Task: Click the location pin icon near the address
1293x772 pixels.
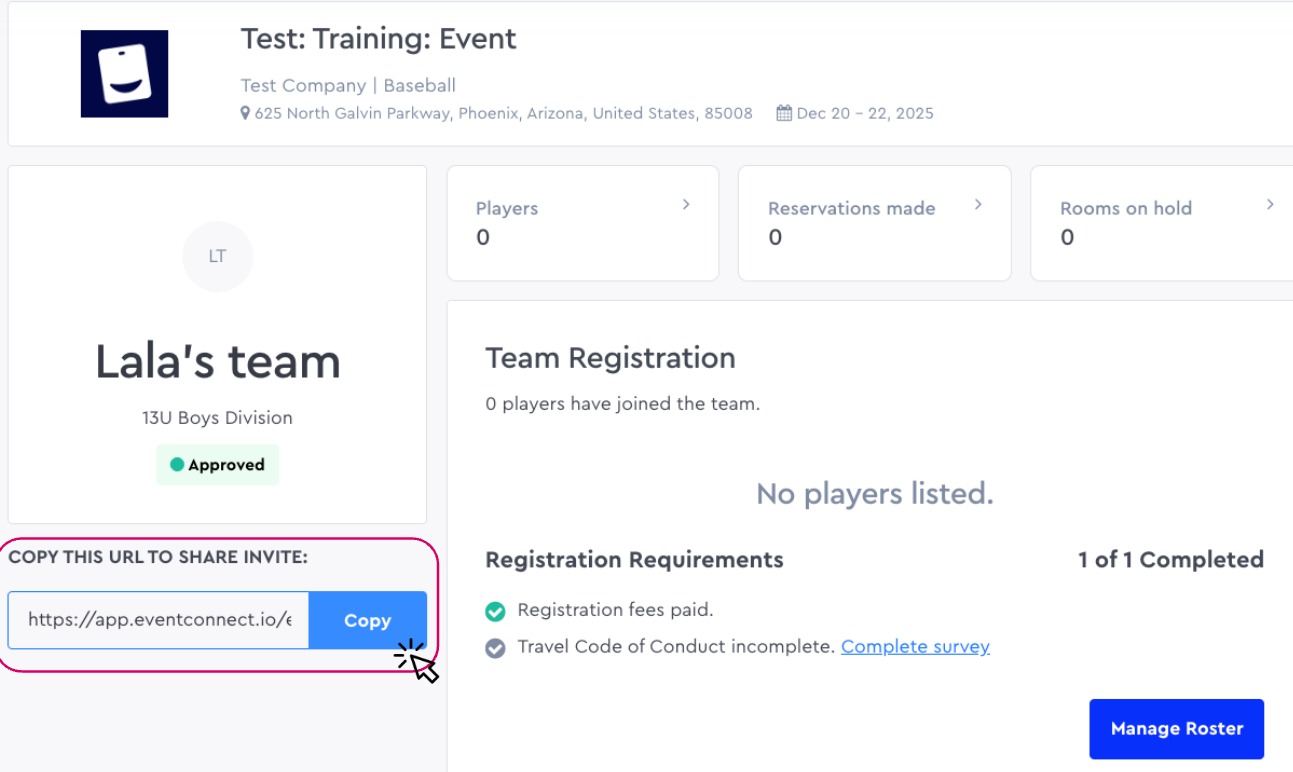Action: pyautogui.click(x=246, y=113)
